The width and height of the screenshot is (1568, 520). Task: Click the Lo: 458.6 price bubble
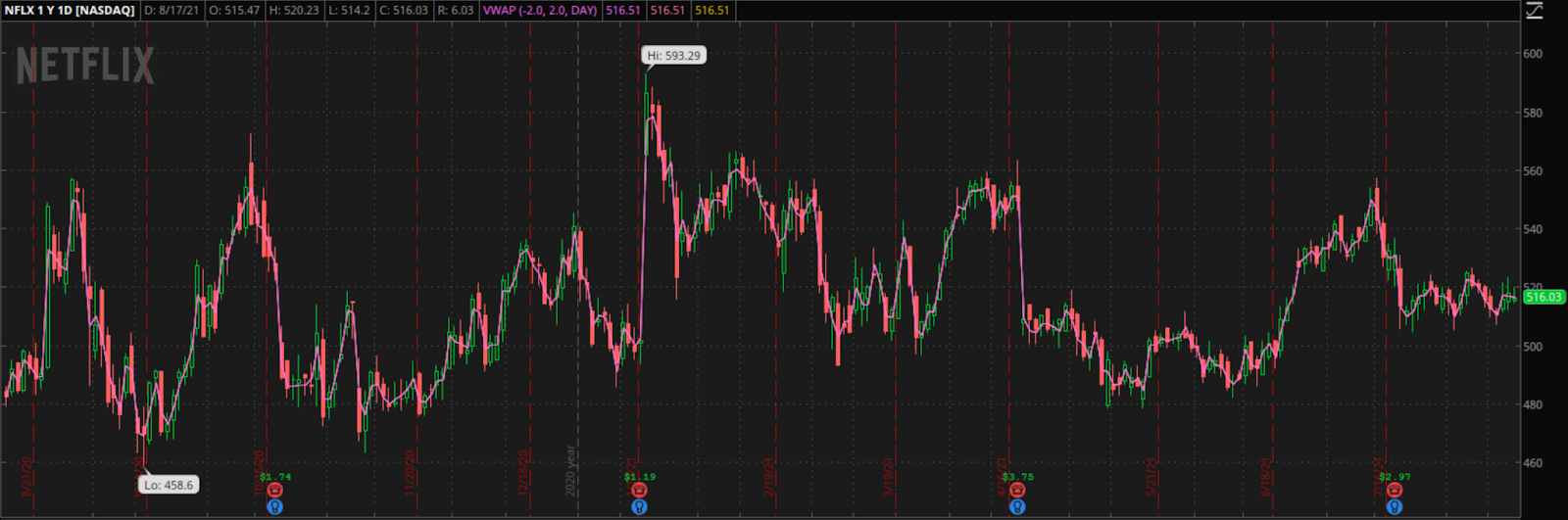pyautogui.click(x=169, y=485)
